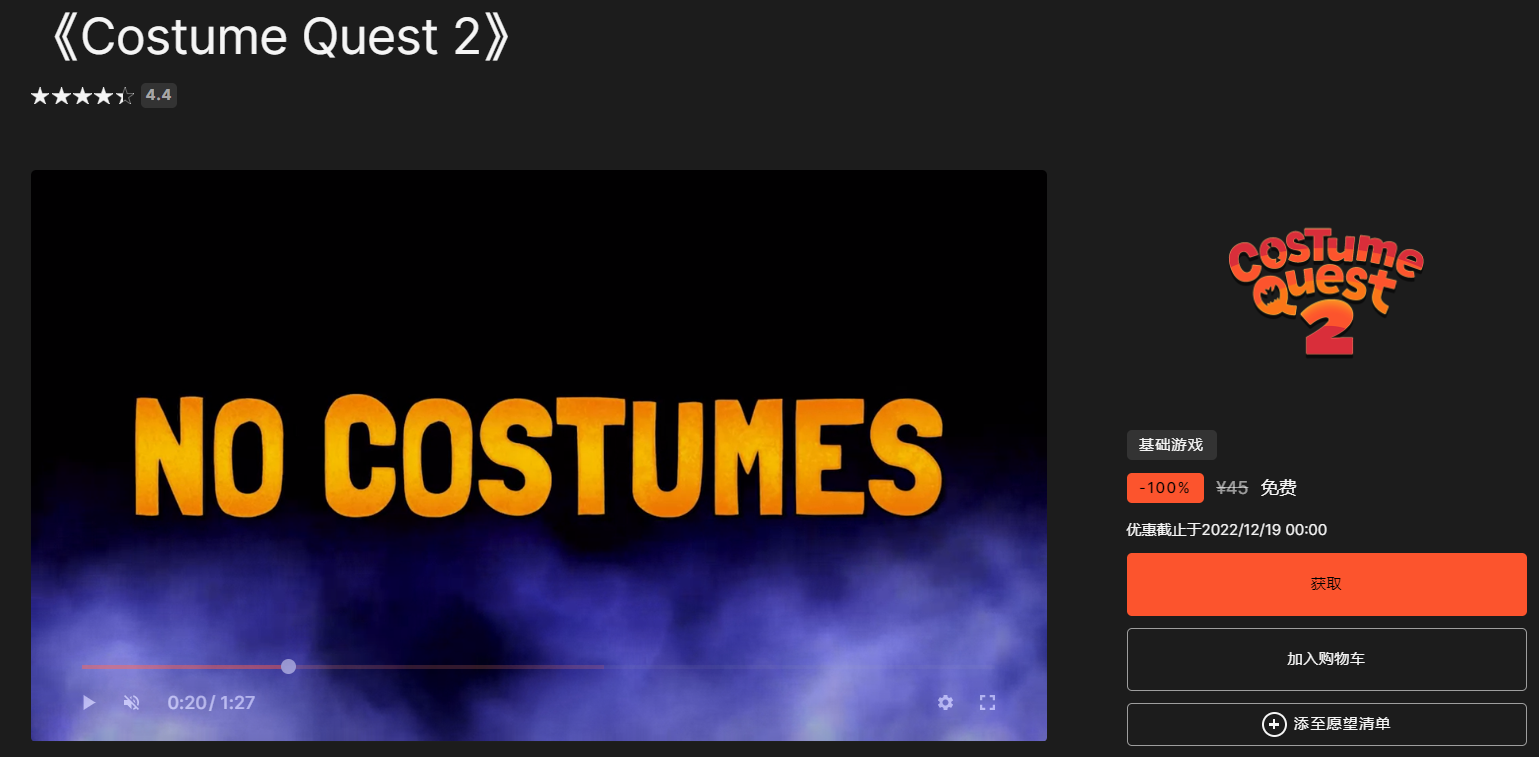Enter fullscreen video mode
1539x757 pixels.
point(987,703)
